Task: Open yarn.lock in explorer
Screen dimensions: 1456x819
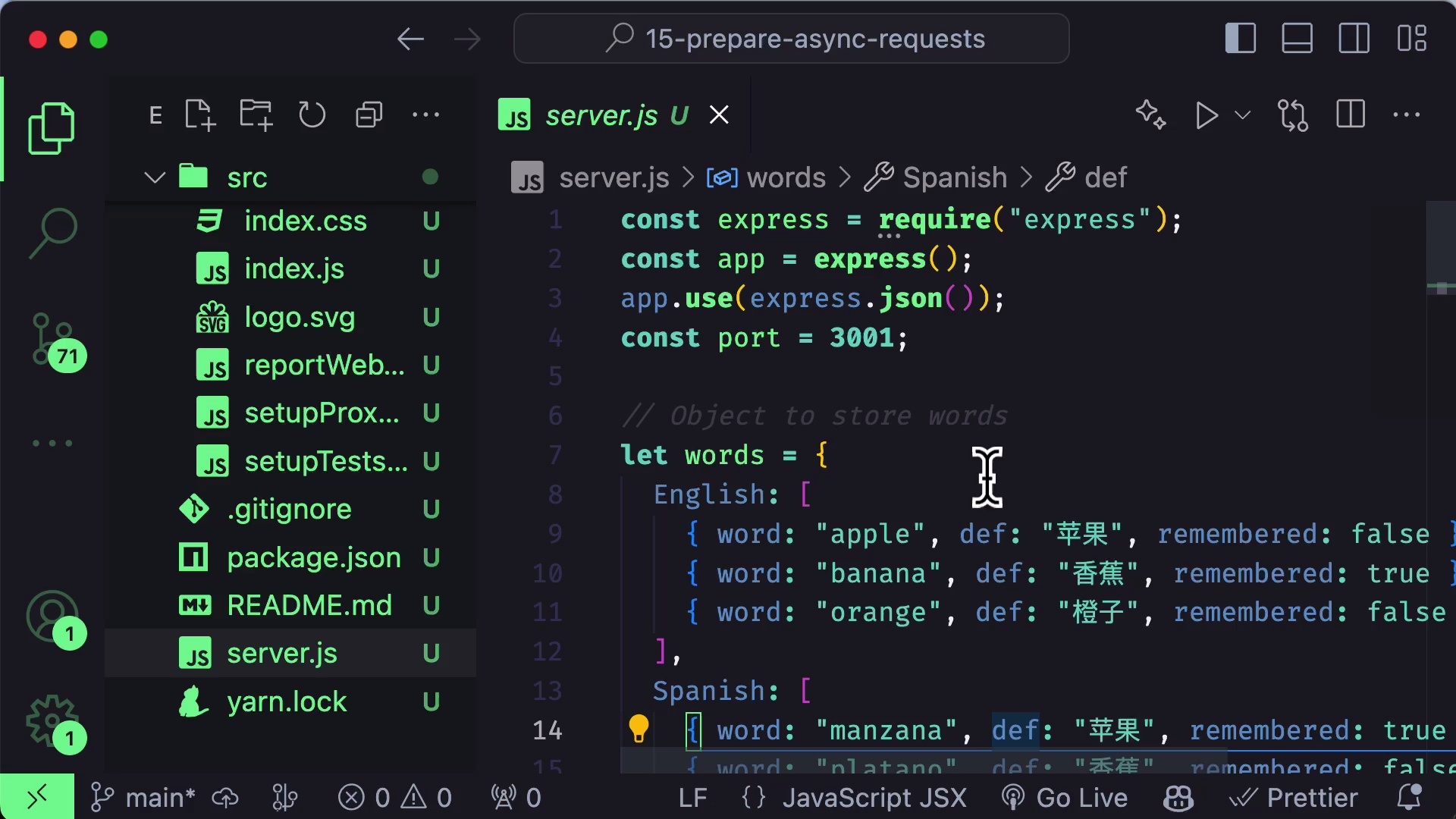Action: (x=290, y=702)
